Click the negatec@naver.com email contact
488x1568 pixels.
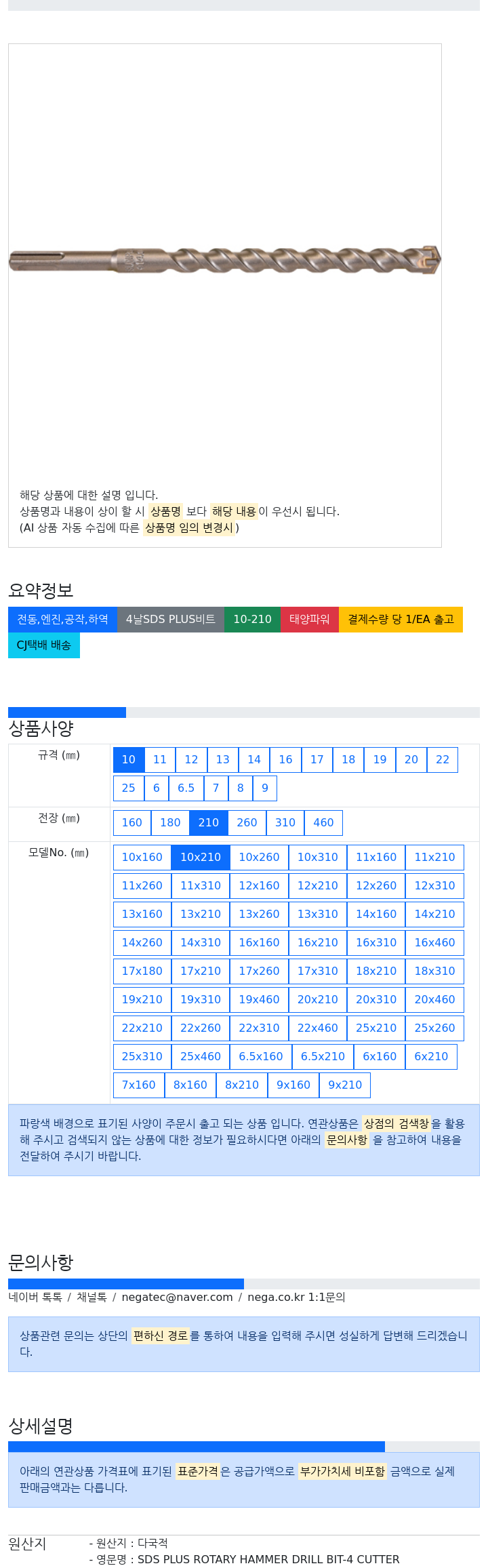[x=178, y=1297]
